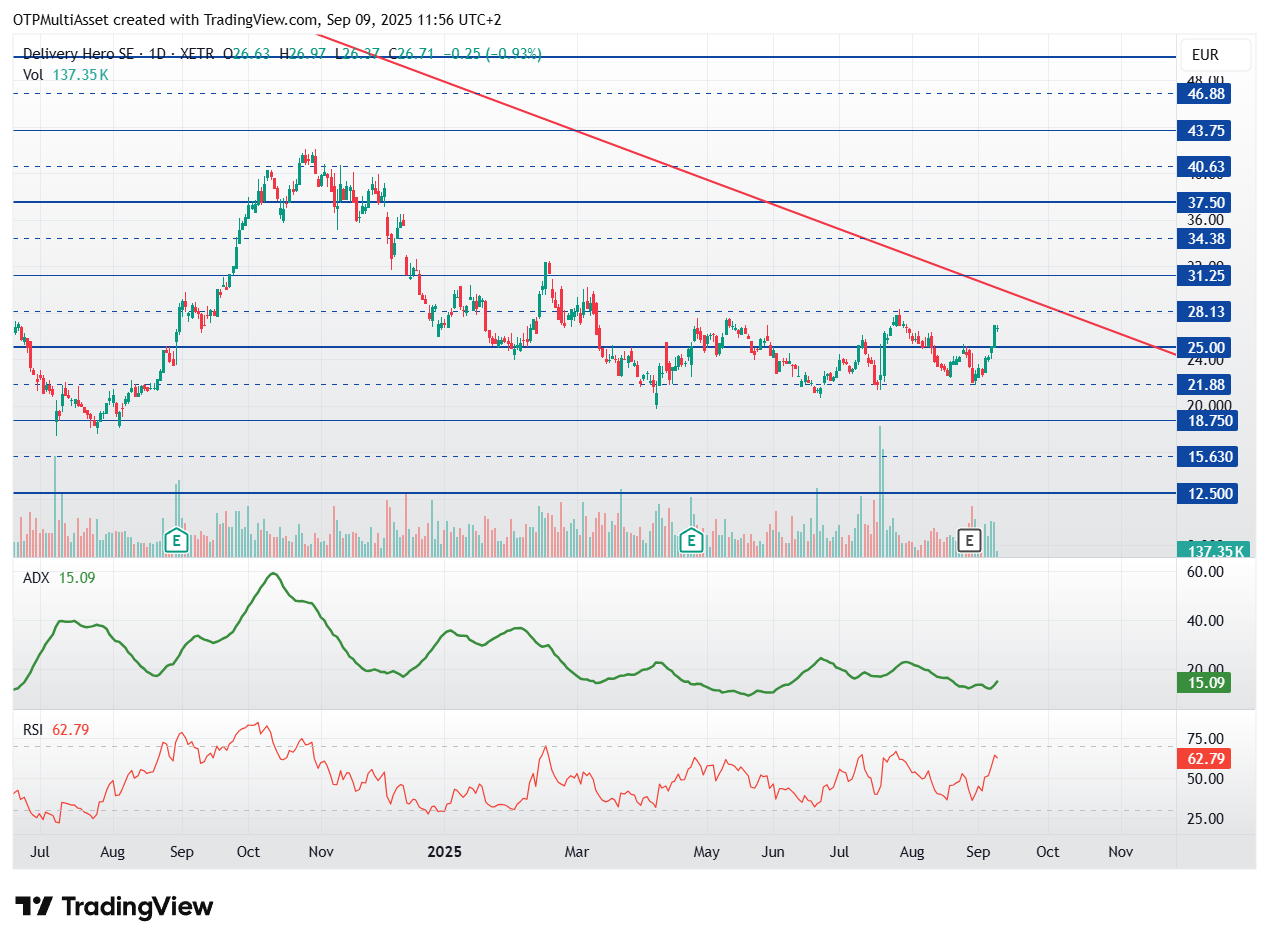Click the TradingView wordmark at bottom
This screenshot has width=1269, height=944.
[x=137, y=907]
